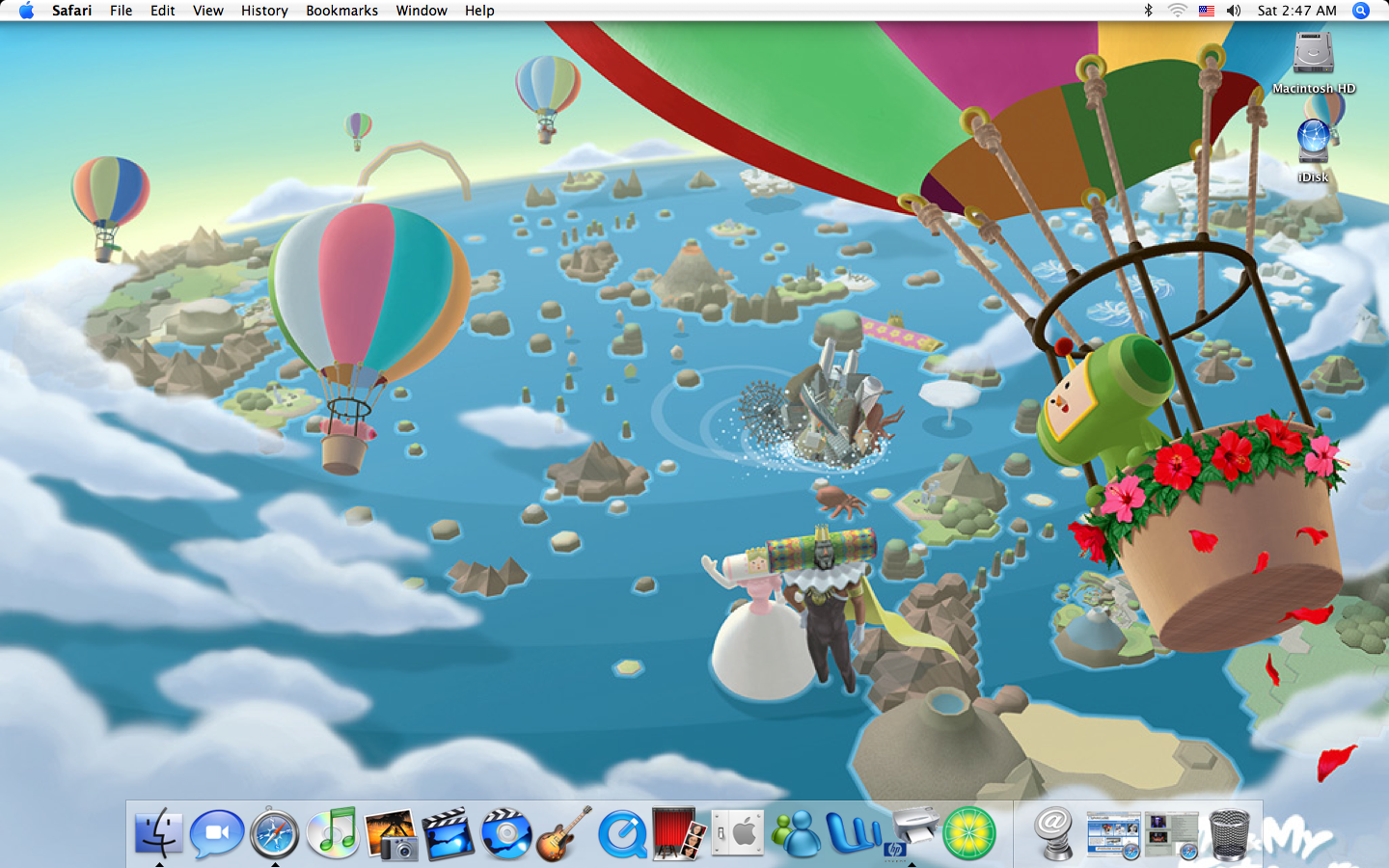Screen dimensions: 1389x868
Task: Launch GarageBand guitar icon in the dock
Action: click(564, 833)
